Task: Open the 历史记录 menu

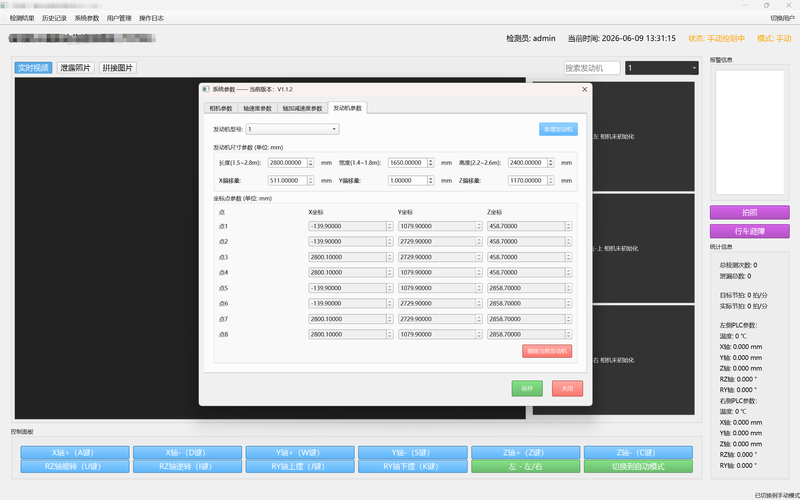Action: (x=54, y=18)
